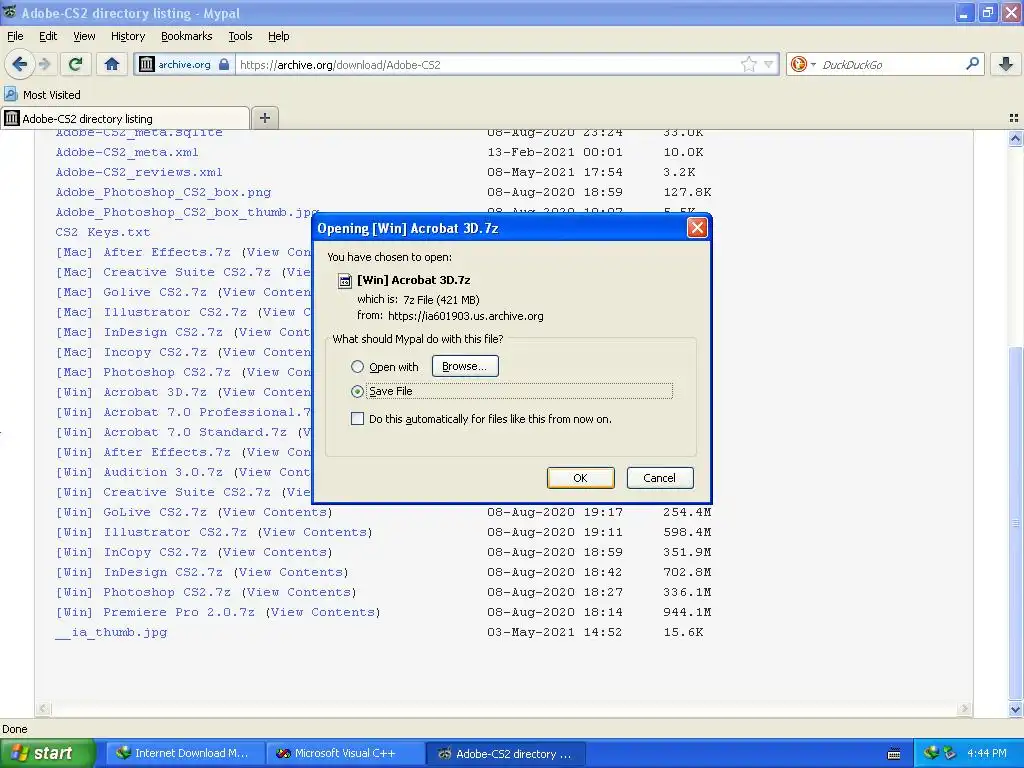Select the Open with radio button
The image size is (1024, 768).
(357, 366)
